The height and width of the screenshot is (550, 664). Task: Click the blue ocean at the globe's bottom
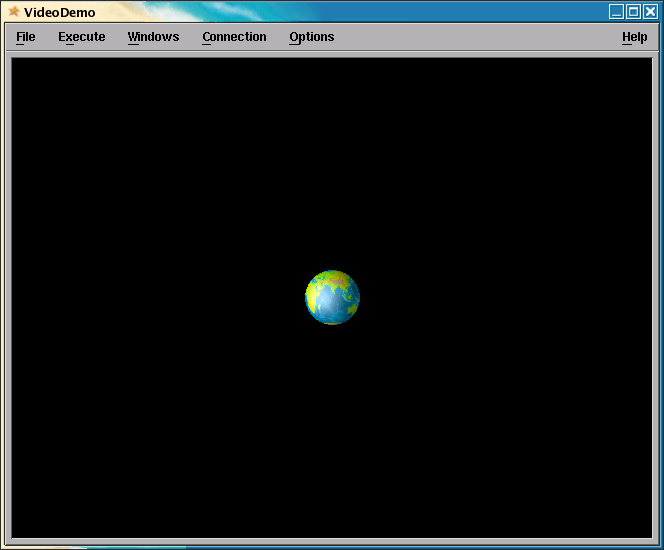(331, 314)
